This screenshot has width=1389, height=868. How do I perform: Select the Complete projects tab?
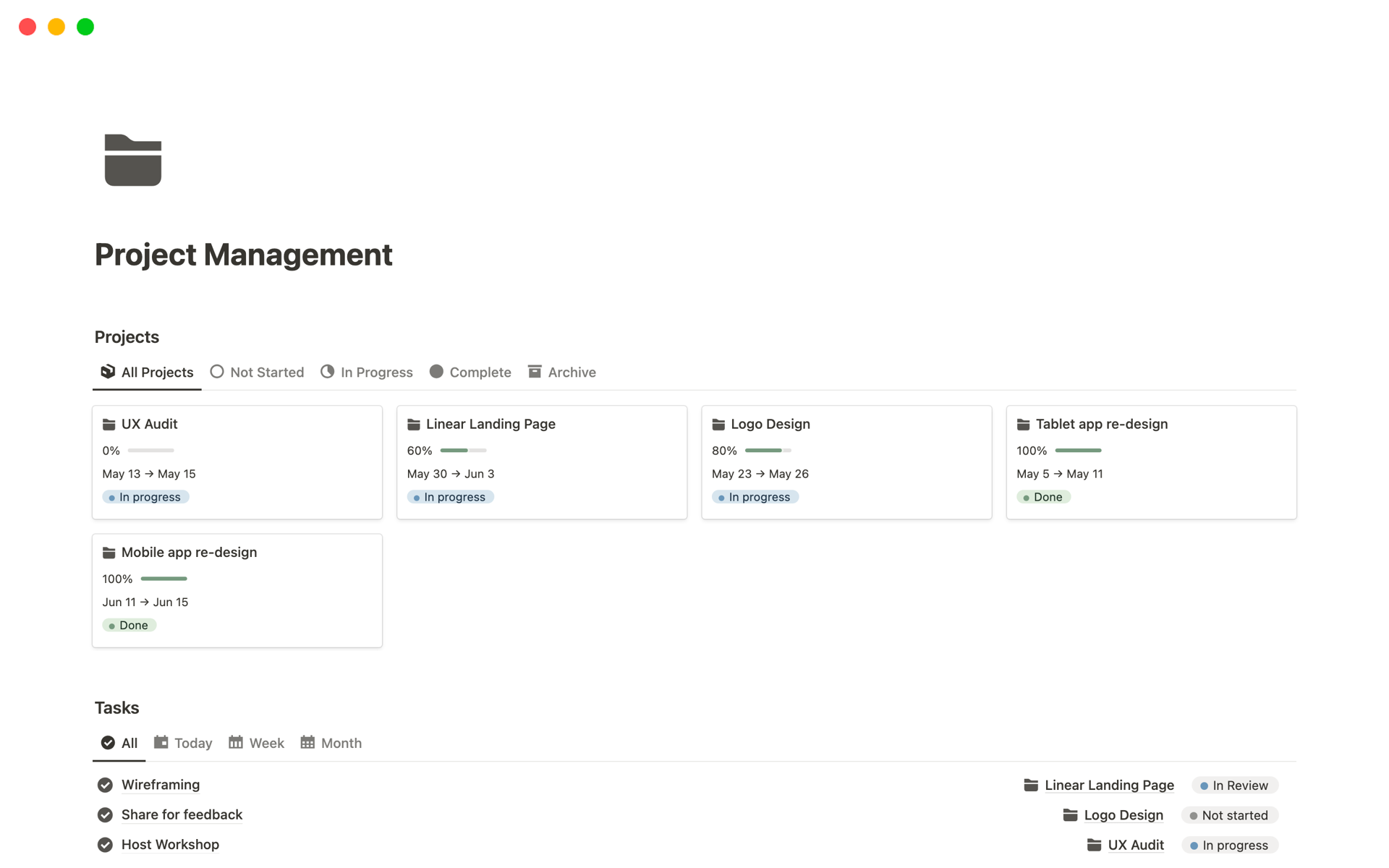coord(479,372)
